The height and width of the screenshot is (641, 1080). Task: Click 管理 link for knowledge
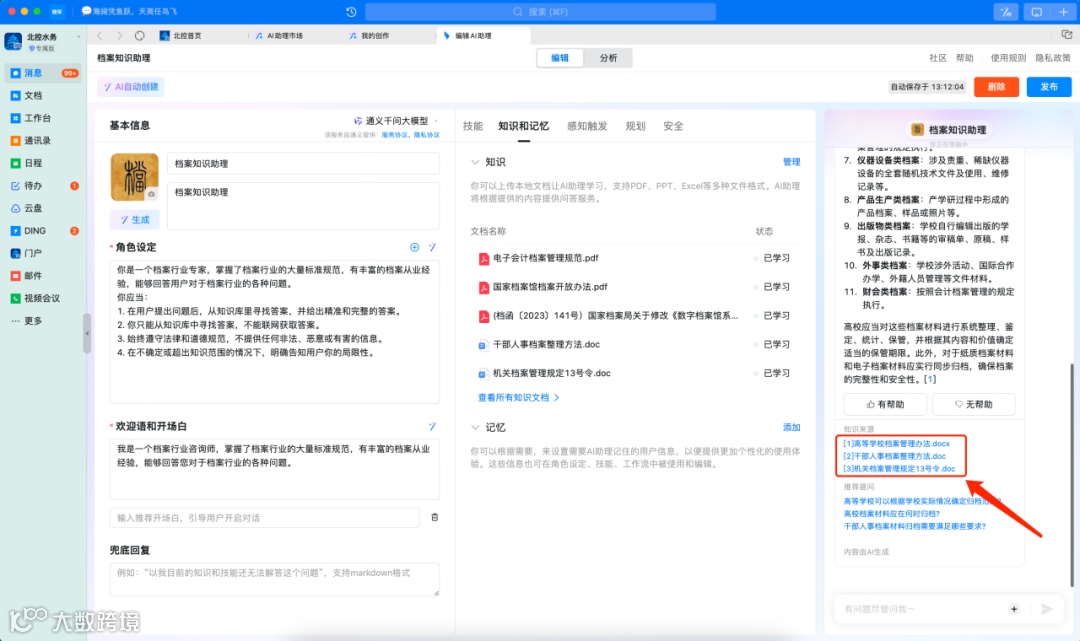791,162
